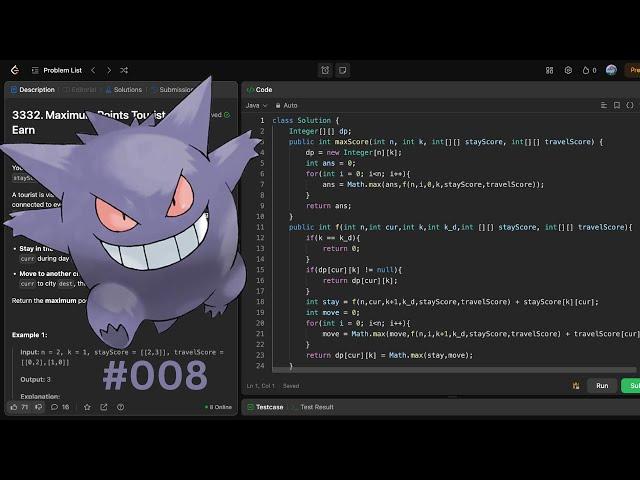Viewport: 640px width, 480px height.
Task: Switch to the Solutions tab
Action: (124, 90)
